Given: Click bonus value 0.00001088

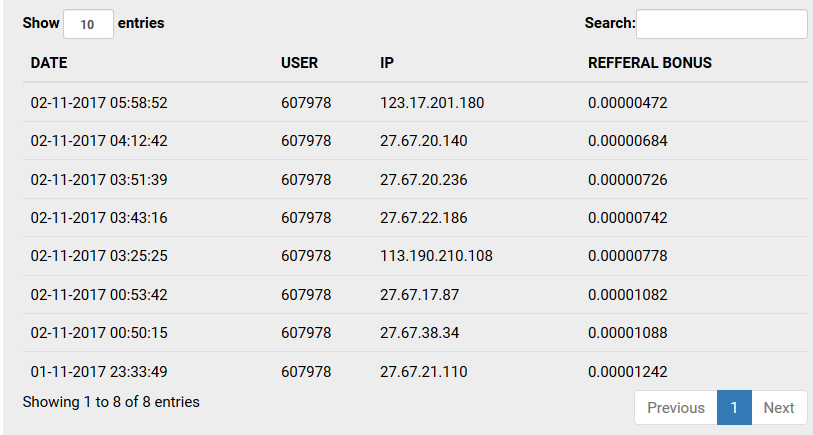Looking at the screenshot, I should point(627,334).
